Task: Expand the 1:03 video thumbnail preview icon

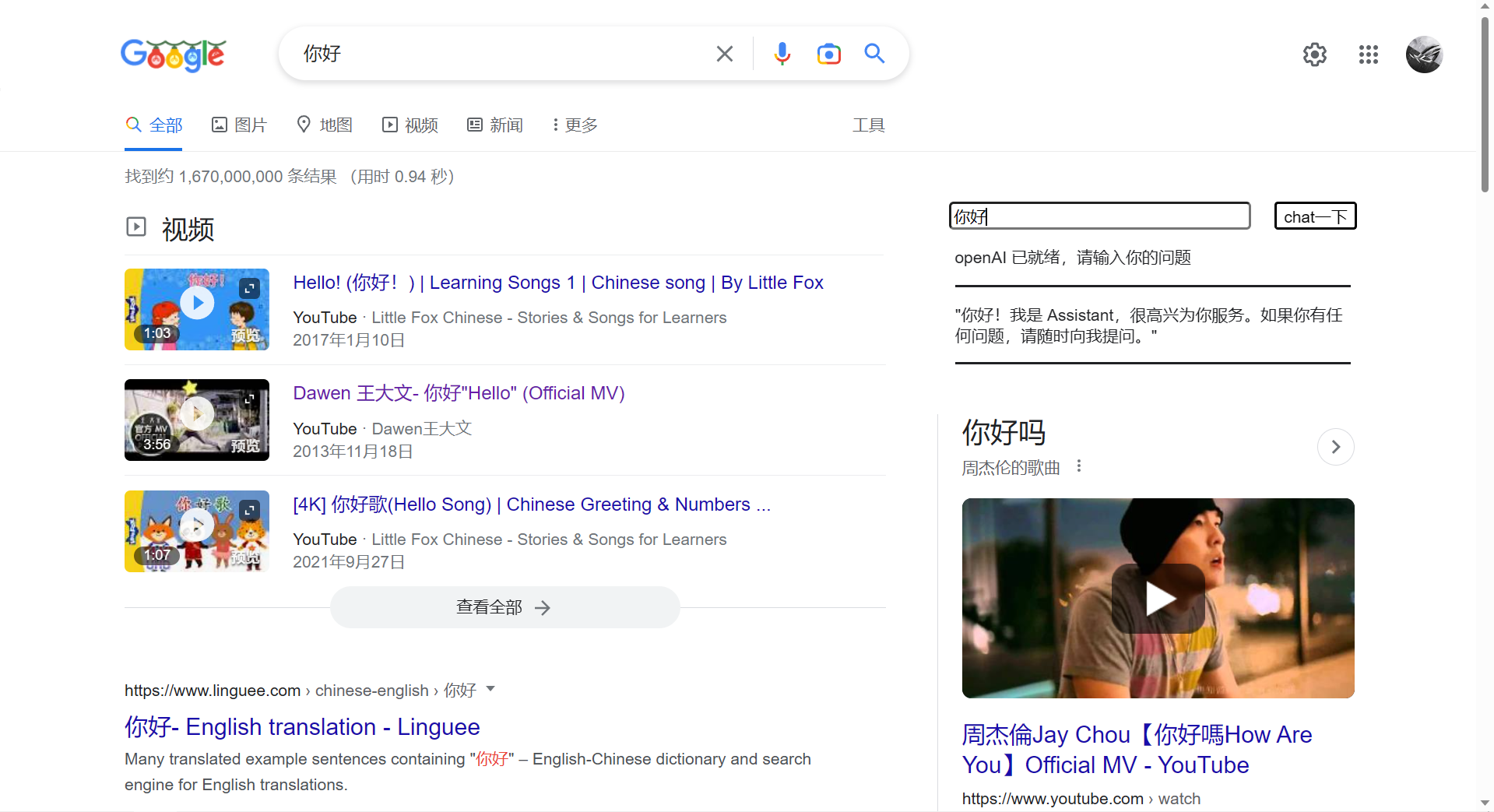Action: 249,288
